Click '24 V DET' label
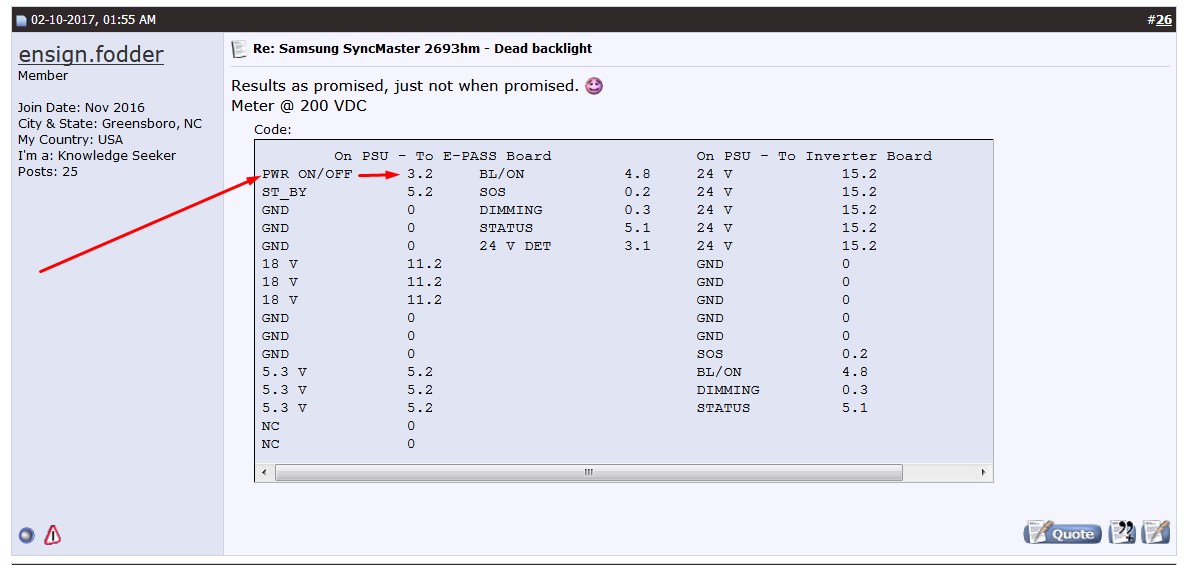The width and height of the screenshot is (1189, 565). coord(515,246)
